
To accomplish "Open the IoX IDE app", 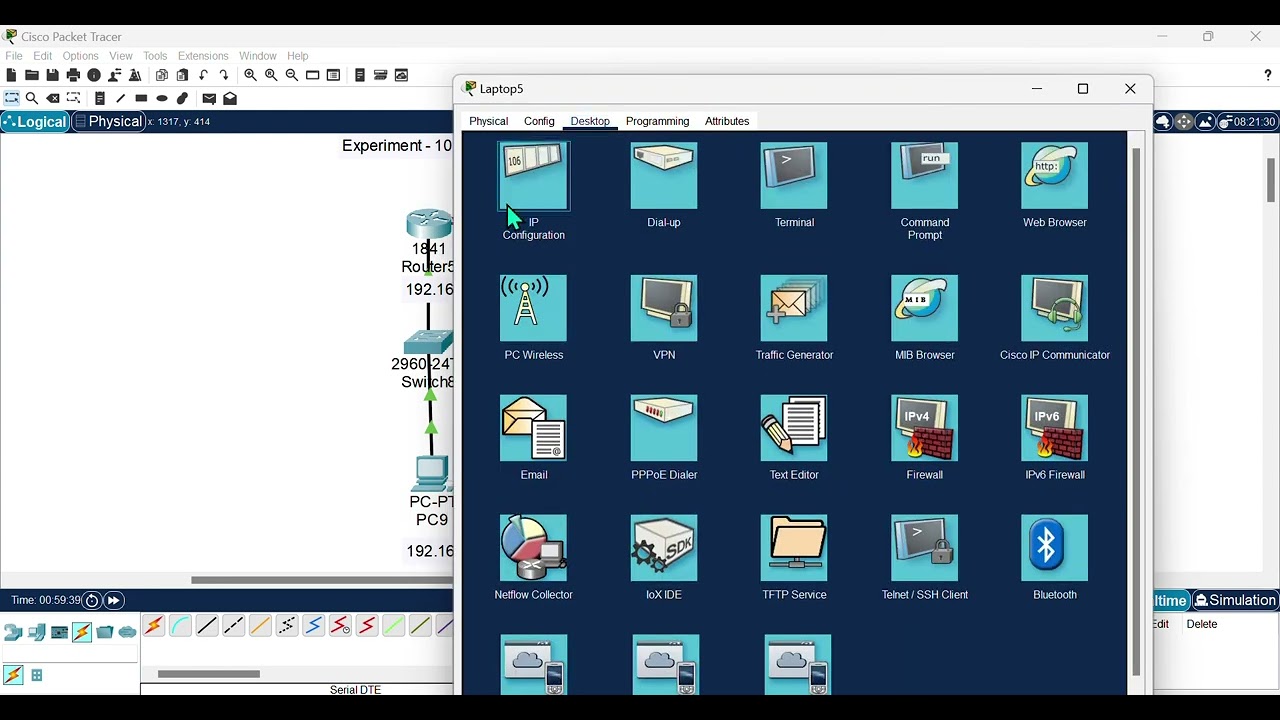I will click(664, 548).
